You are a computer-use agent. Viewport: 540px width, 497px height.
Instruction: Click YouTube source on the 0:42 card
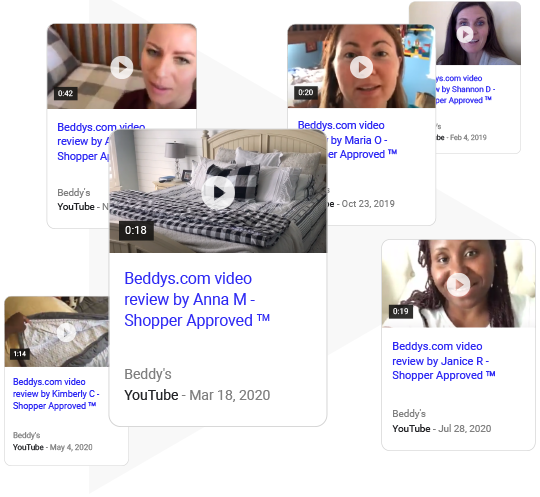[76, 207]
